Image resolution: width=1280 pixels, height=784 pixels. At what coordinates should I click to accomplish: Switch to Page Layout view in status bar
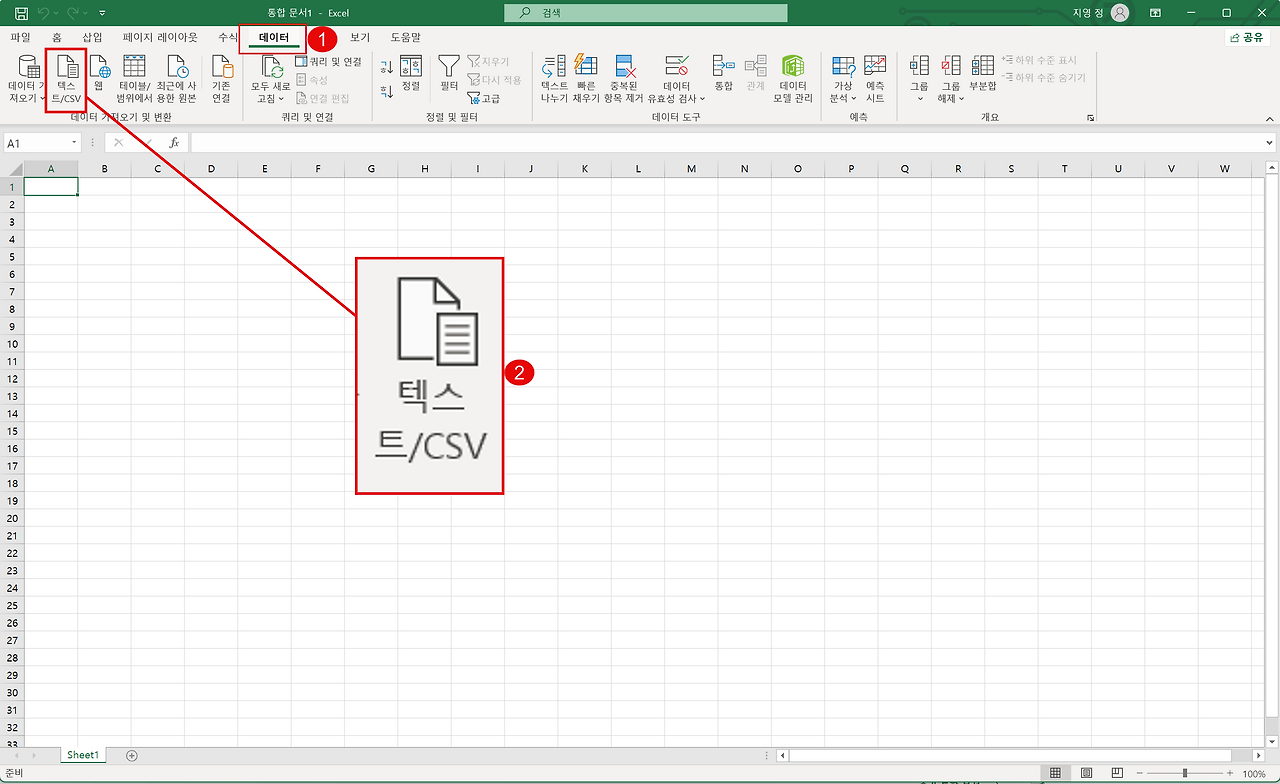click(1086, 773)
